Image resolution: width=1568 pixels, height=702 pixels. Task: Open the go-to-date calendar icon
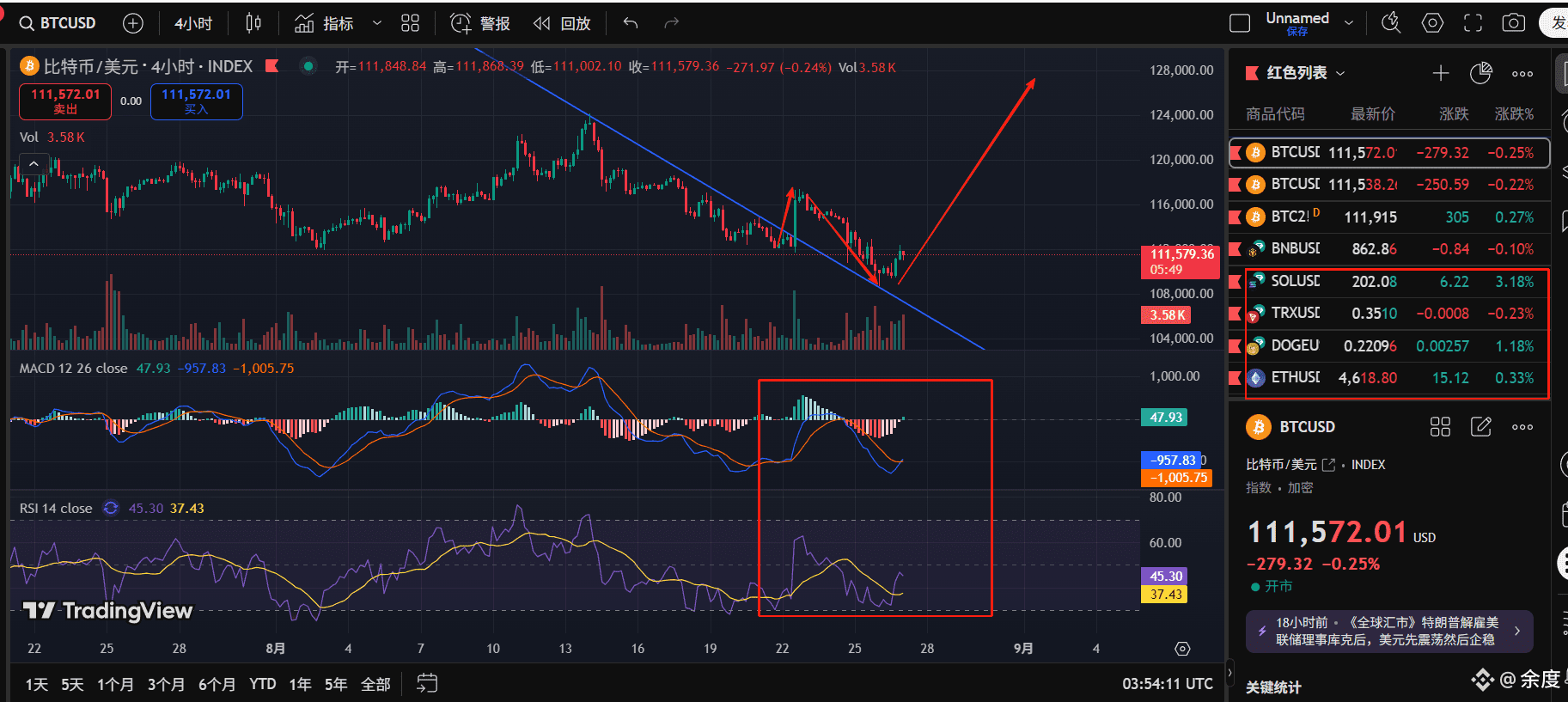[427, 683]
